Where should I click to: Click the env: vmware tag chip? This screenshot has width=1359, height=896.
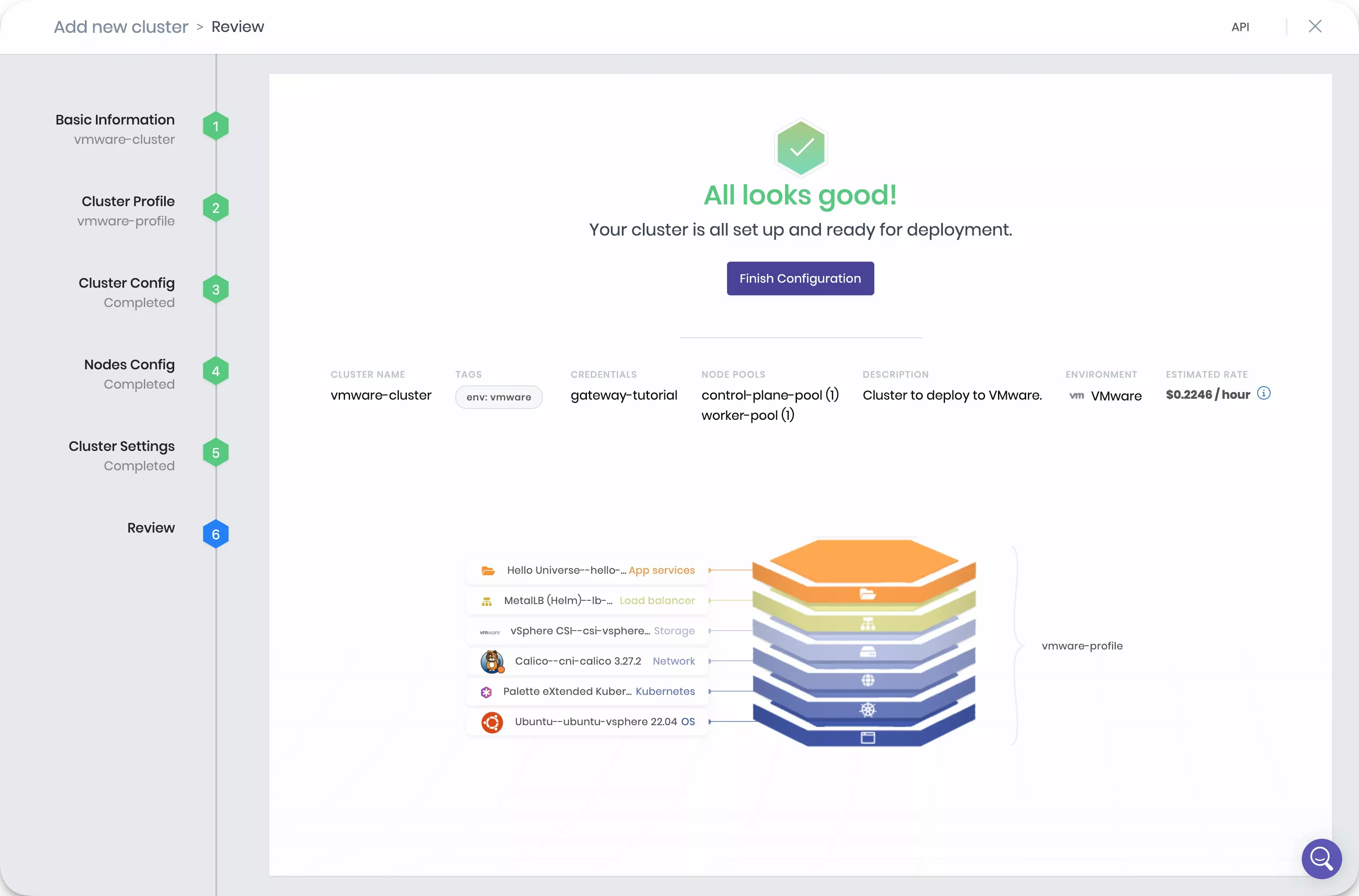click(x=498, y=397)
